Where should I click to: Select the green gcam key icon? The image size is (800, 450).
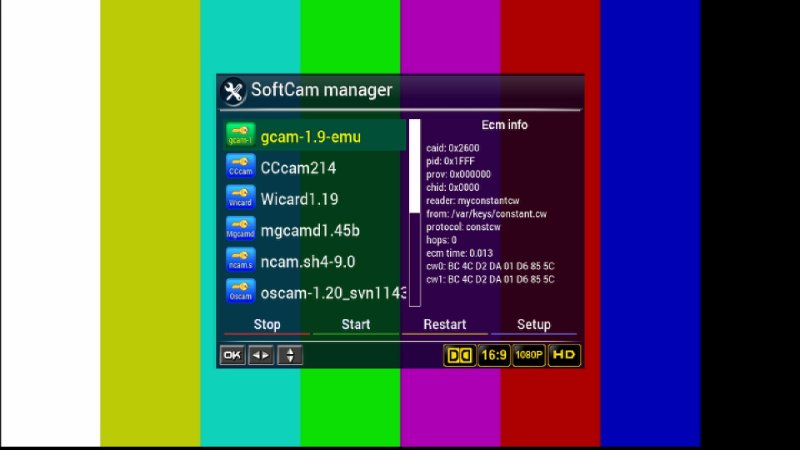[x=241, y=135]
